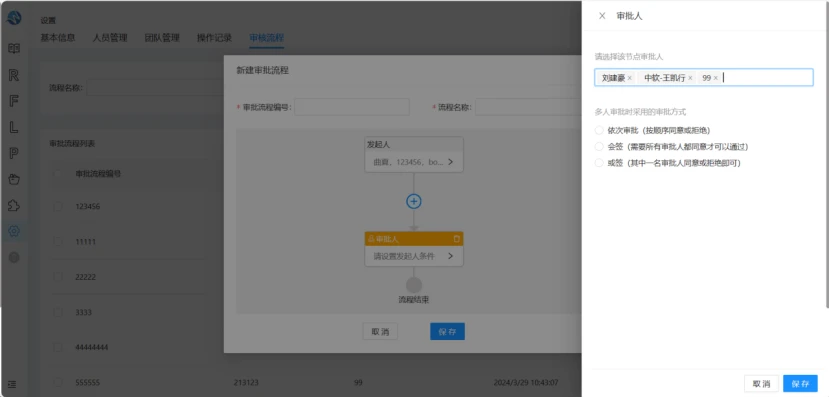Select 依次审批 radio option
The image size is (829, 398).
coord(599,130)
